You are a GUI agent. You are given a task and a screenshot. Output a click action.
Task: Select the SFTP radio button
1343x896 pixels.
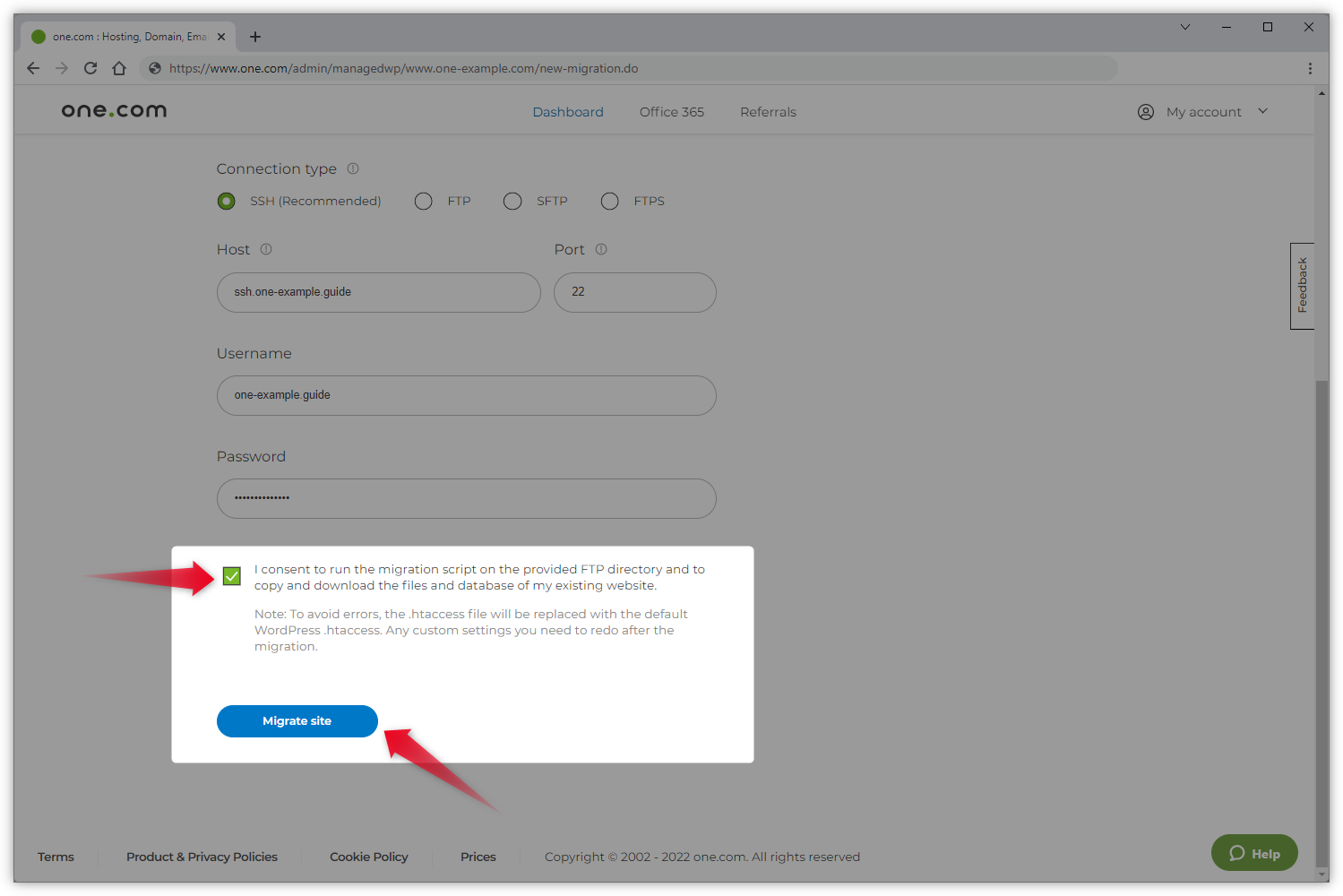coord(512,202)
